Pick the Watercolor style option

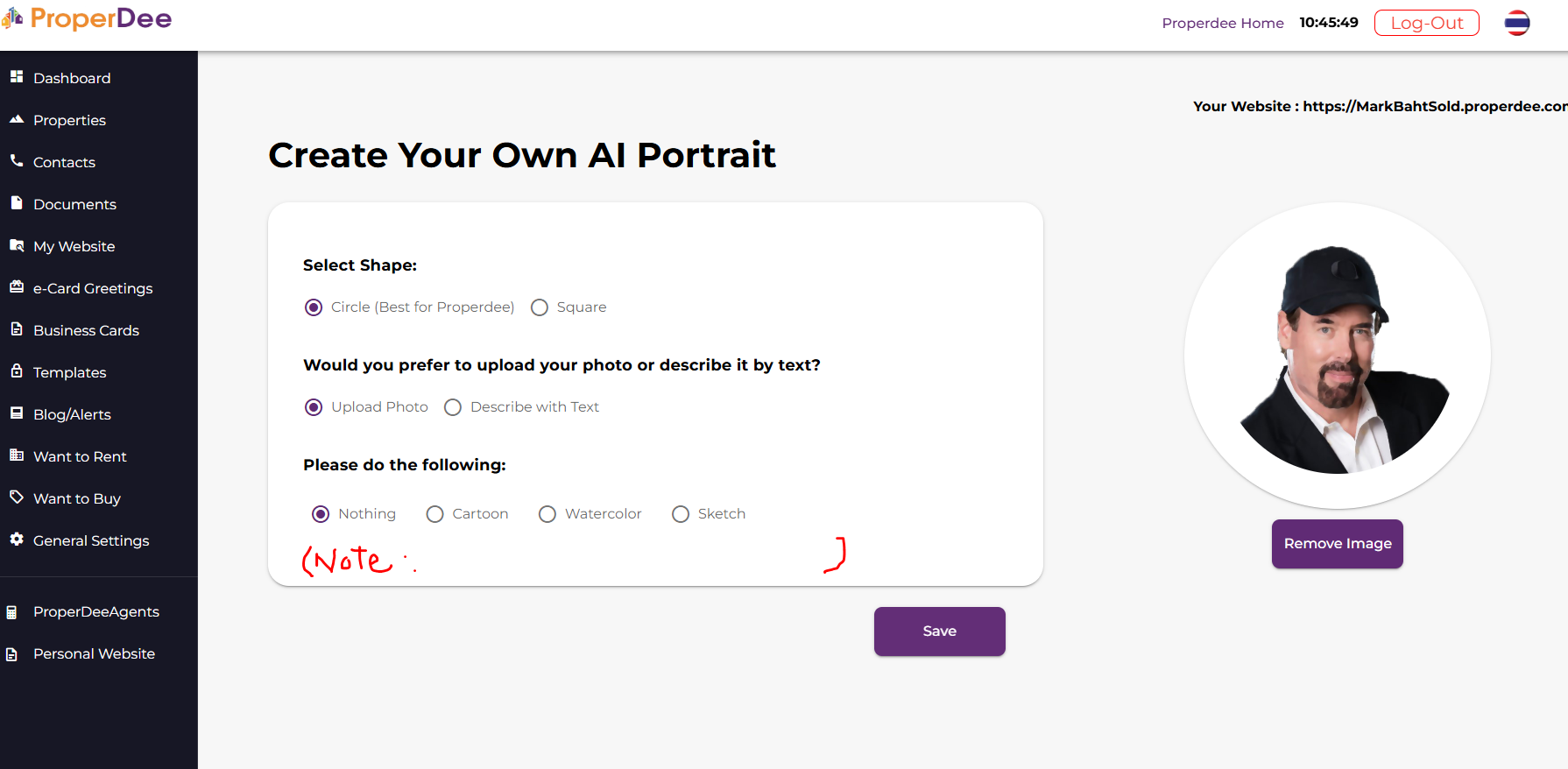pyautogui.click(x=547, y=514)
